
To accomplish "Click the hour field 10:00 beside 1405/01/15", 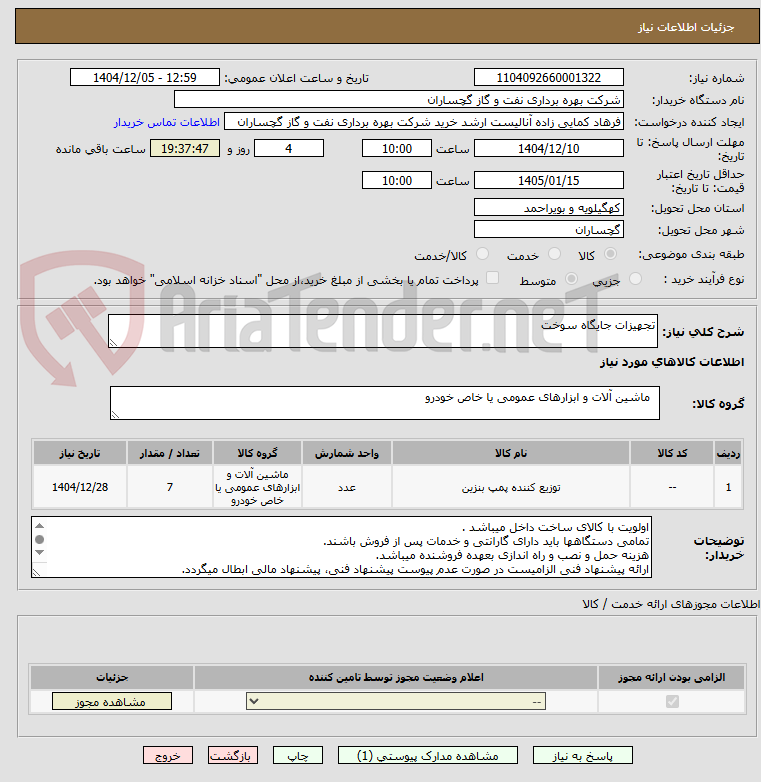I will tap(396, 180).
